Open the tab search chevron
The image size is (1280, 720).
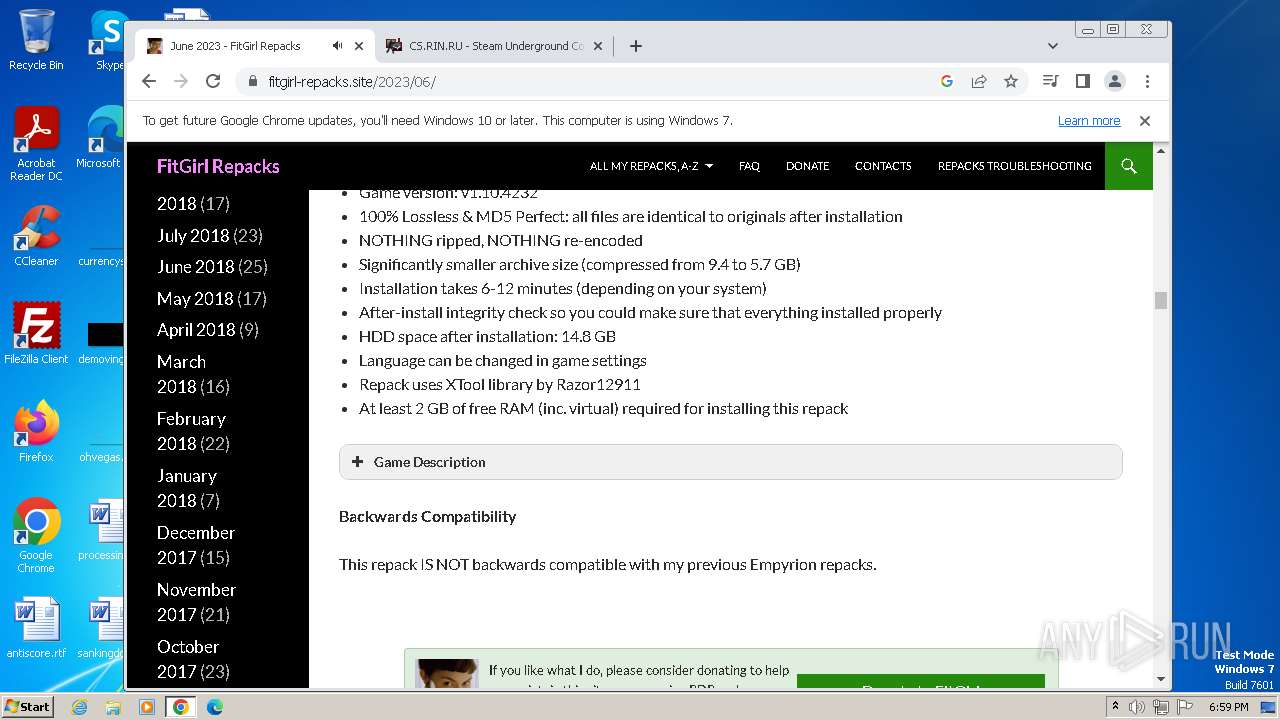point(1052,46)
